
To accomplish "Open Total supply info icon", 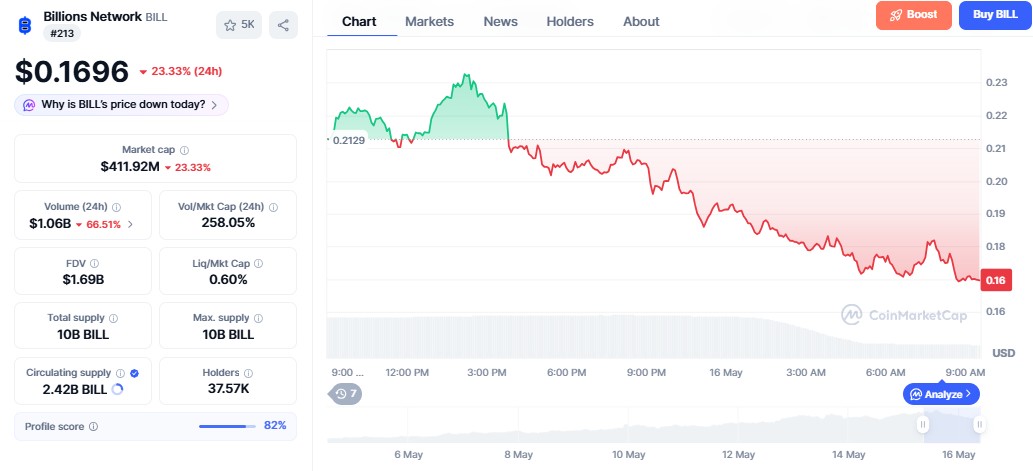I will pos(113,318).
